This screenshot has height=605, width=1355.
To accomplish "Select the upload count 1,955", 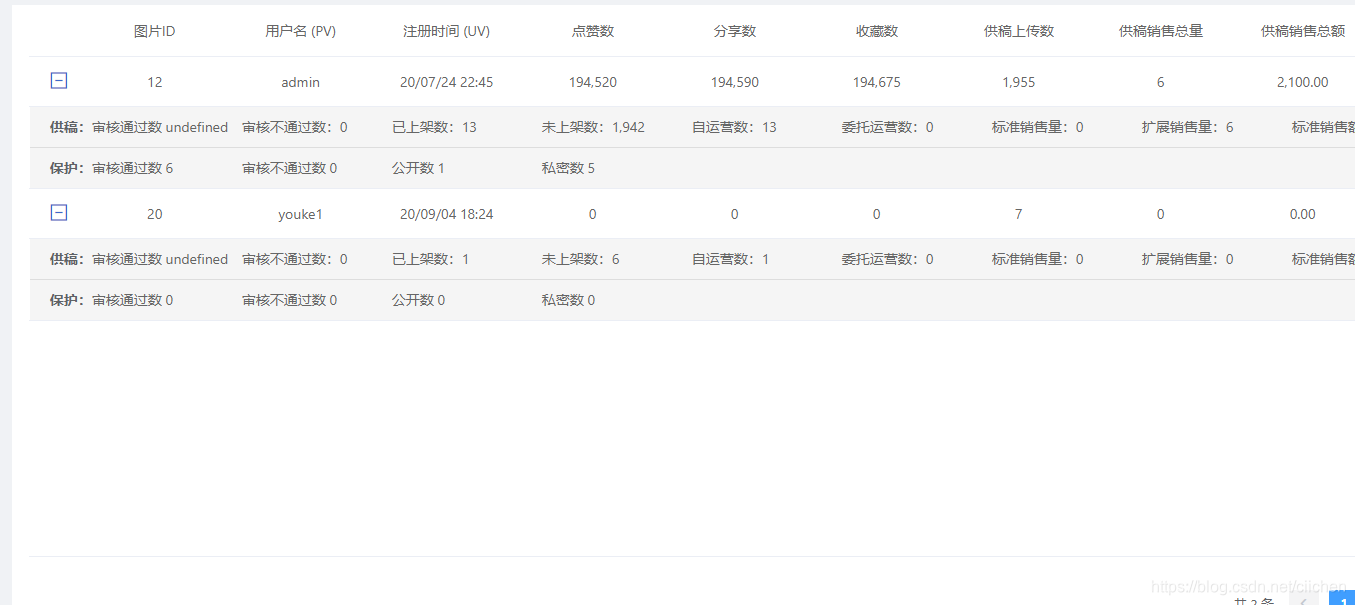I will tap(1019, 82).
